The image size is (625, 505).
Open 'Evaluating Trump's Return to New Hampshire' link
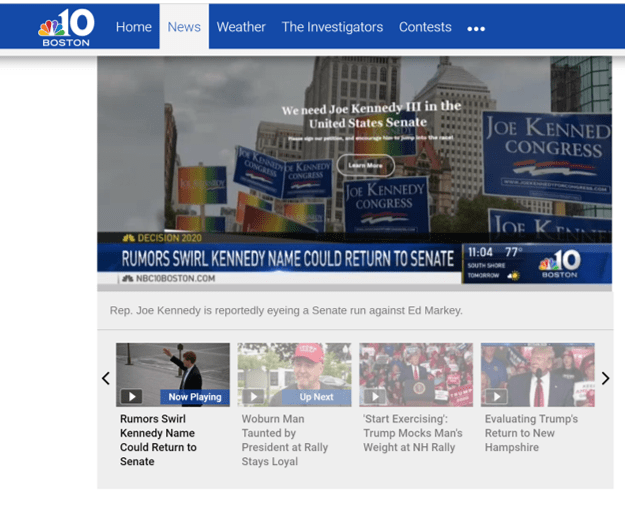pyautogui.click(x=531, y=433)
